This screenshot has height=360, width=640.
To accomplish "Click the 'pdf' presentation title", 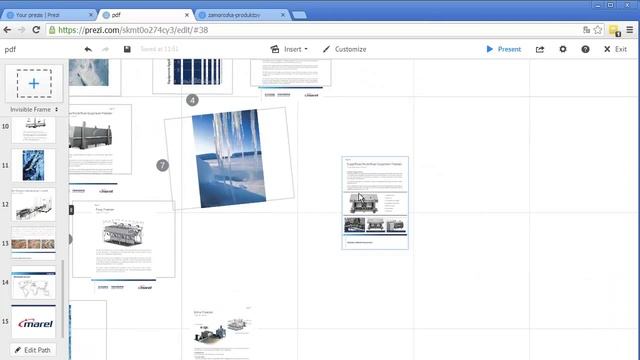I will pos(10,49).
